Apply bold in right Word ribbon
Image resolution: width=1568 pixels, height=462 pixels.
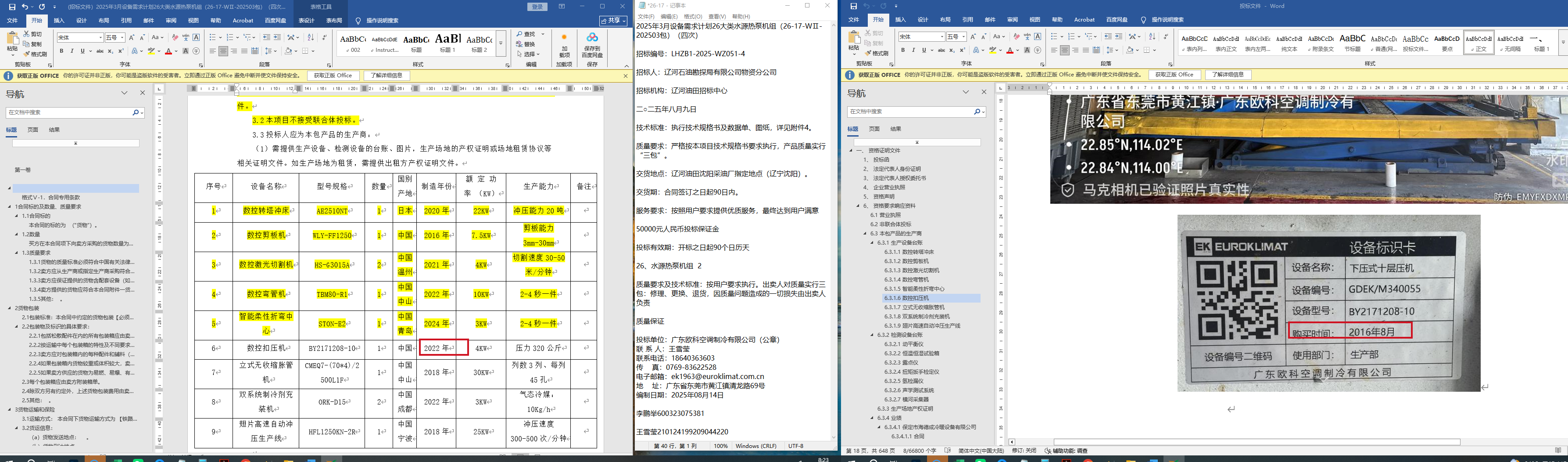[x=903, y=51]
